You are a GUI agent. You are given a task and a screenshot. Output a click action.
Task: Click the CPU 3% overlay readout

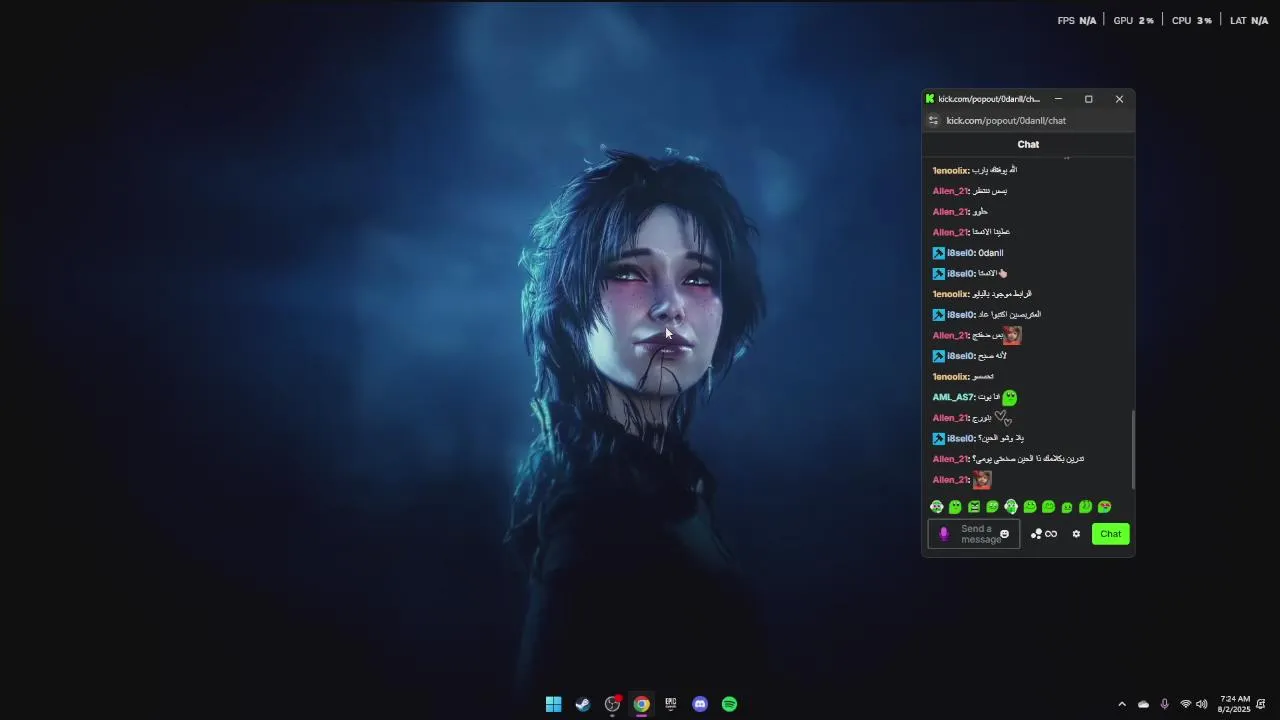tap(1192, 20)
